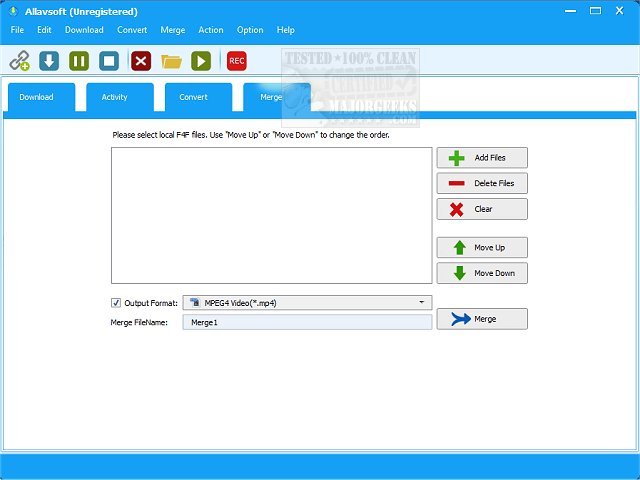
Task: Open the Help menu
Action: click(285, 30)
